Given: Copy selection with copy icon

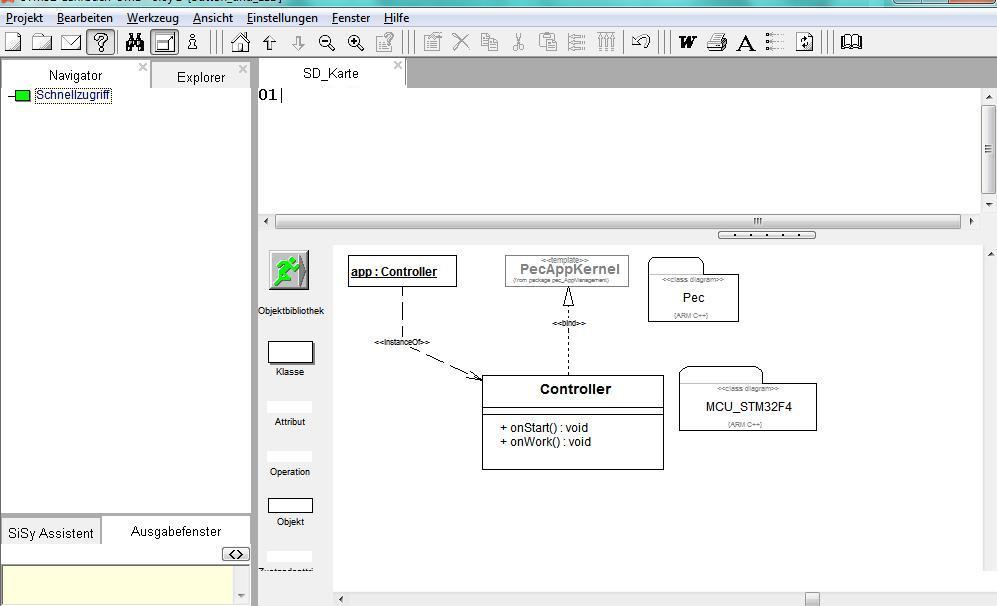Looking at the screenshot, I should coord(490,43).
